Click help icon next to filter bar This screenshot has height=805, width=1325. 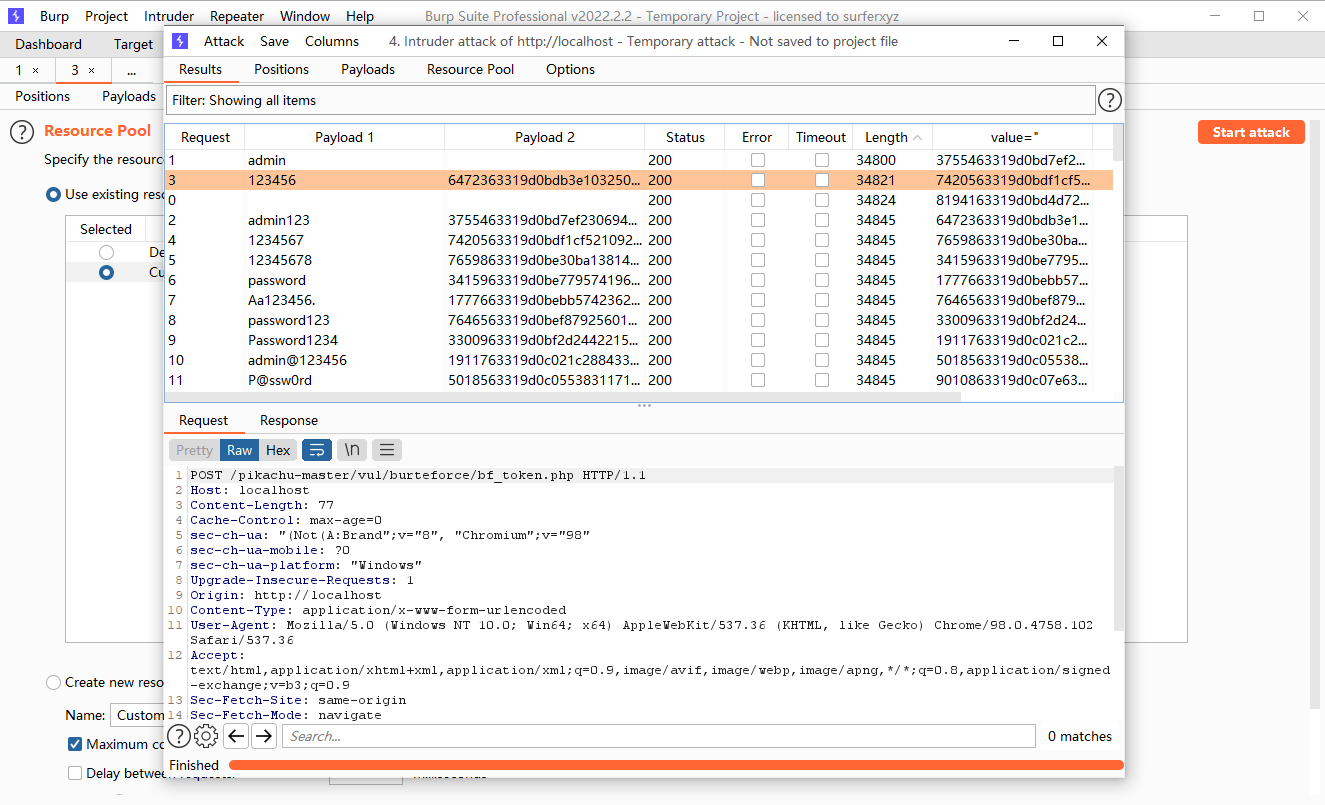click(x=1110, y=100)
